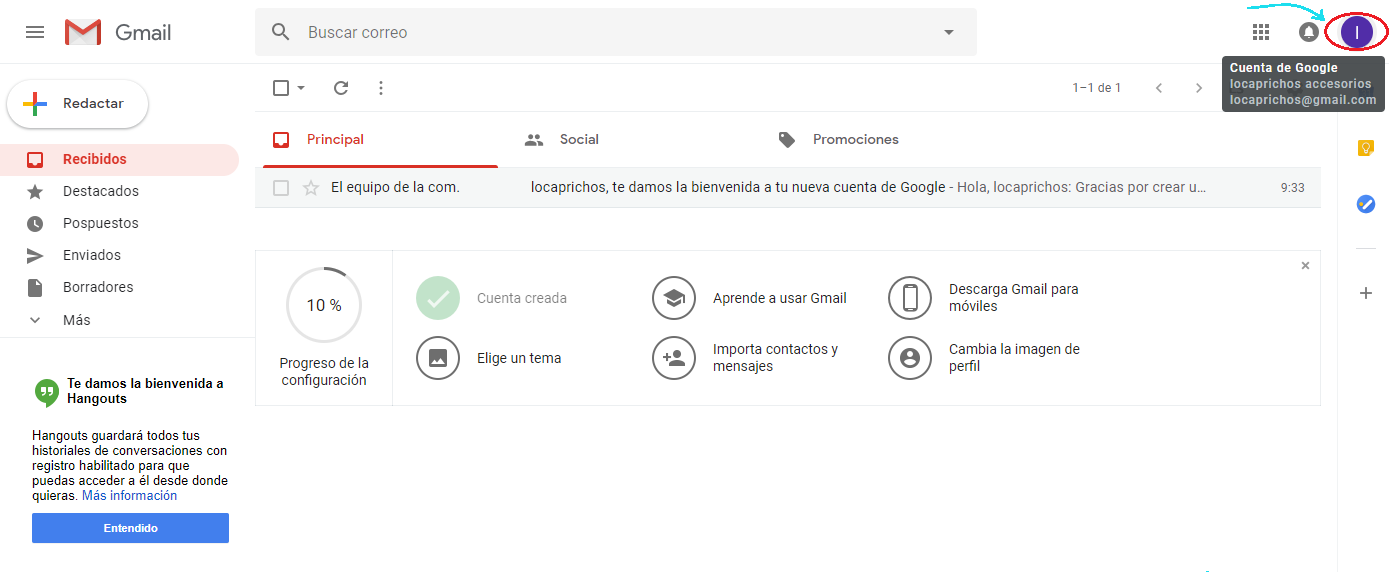
Task: Click the refresh inbox icon
Action: coord(341,88)
